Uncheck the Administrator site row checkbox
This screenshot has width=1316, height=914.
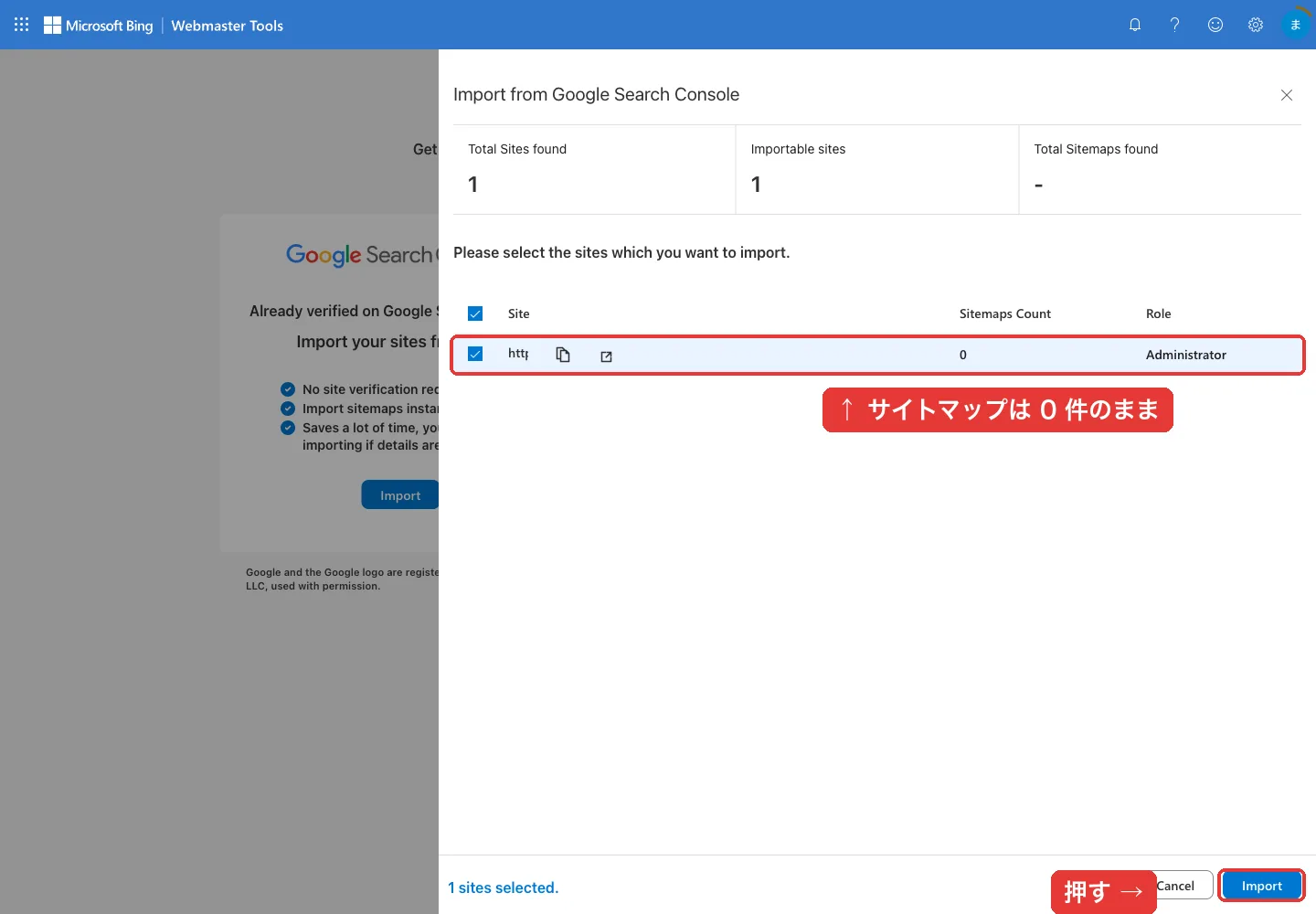(475, 354)
